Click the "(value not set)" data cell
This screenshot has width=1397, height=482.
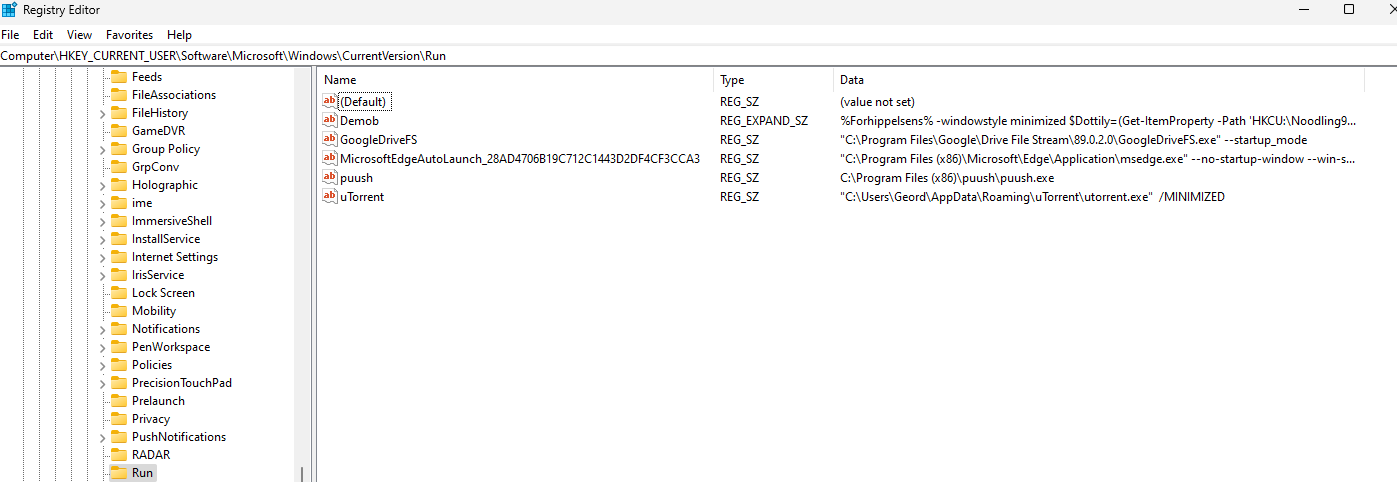point(877,102)
